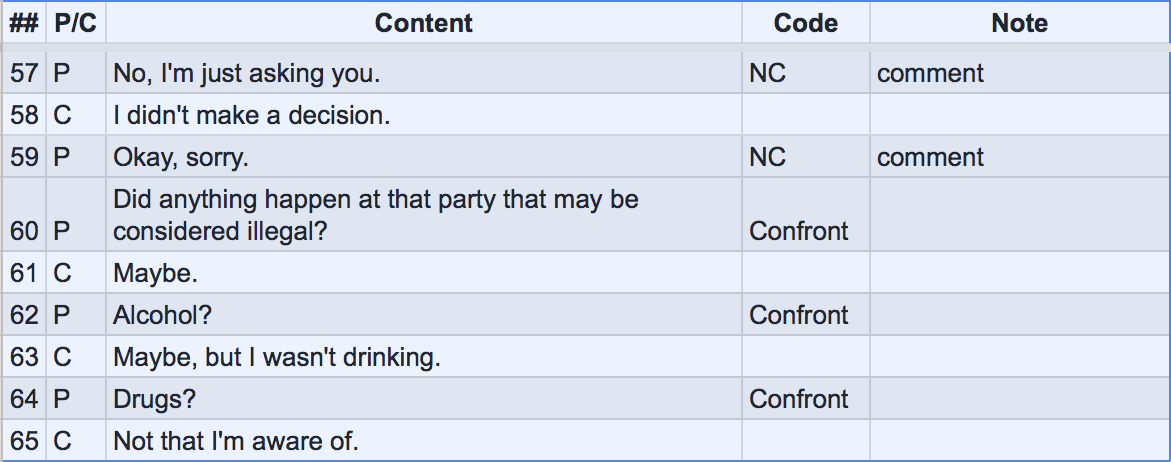
Task: Click the Confront code in row 60
Action: point(799,231)
